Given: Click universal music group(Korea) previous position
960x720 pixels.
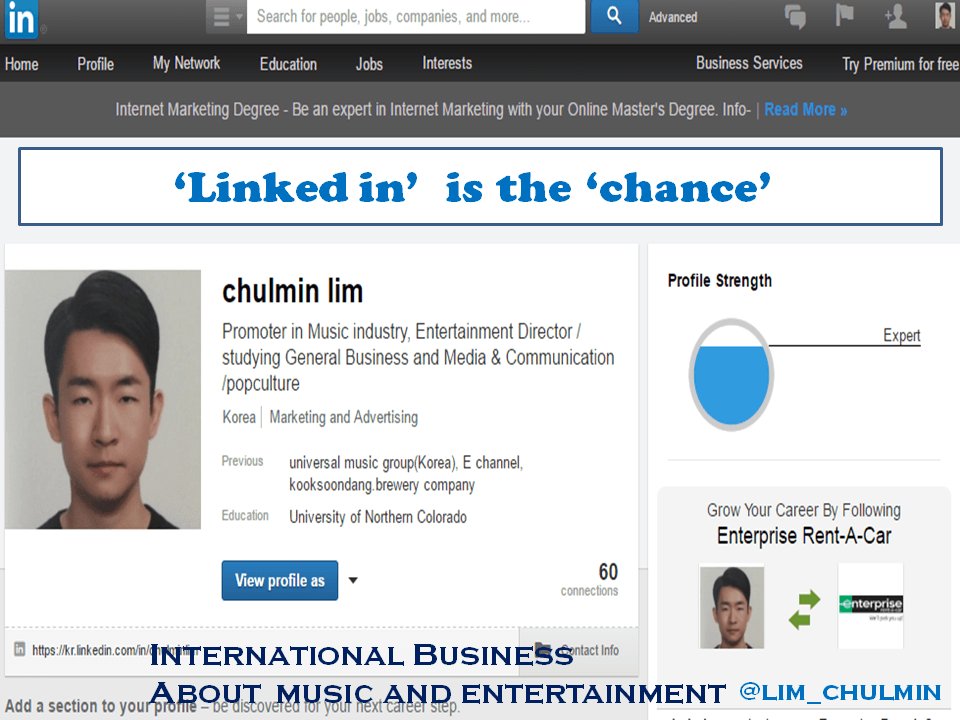Looking at the screenshot, I should coord(373,462).
